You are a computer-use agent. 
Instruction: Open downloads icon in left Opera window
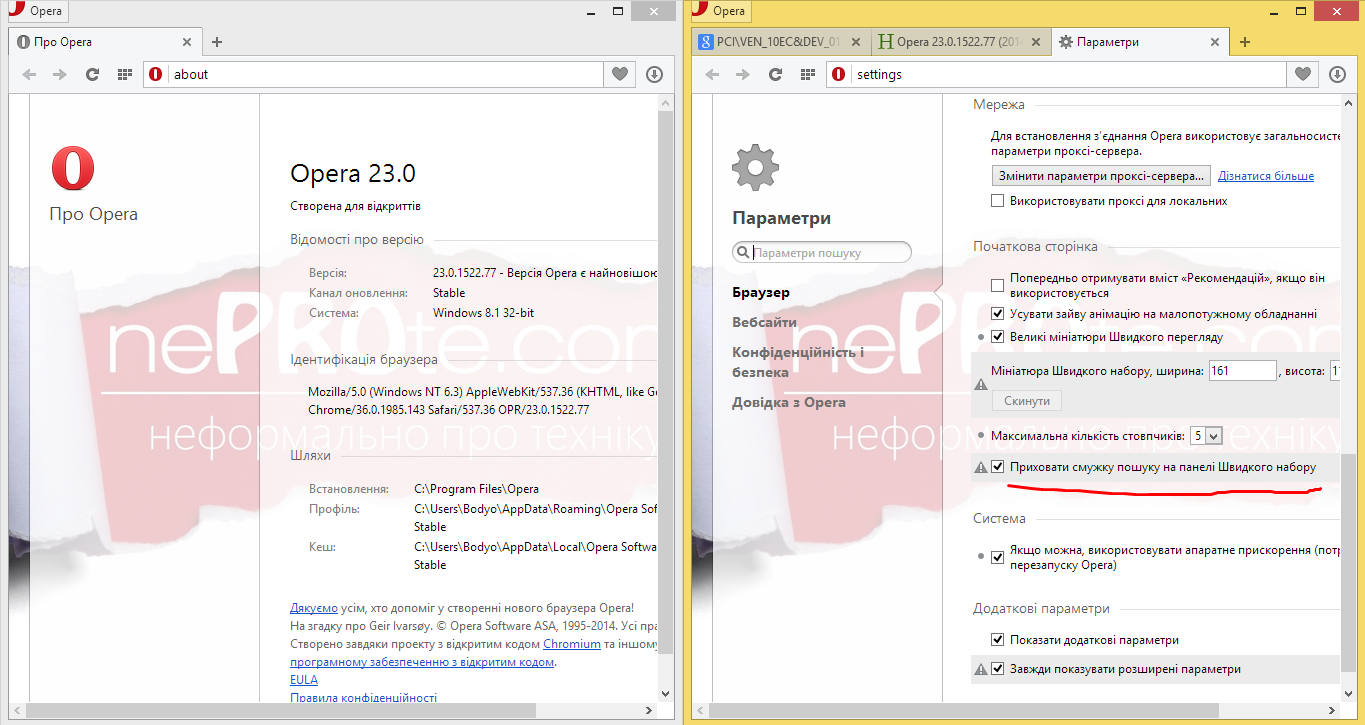[x=654, y=74]
